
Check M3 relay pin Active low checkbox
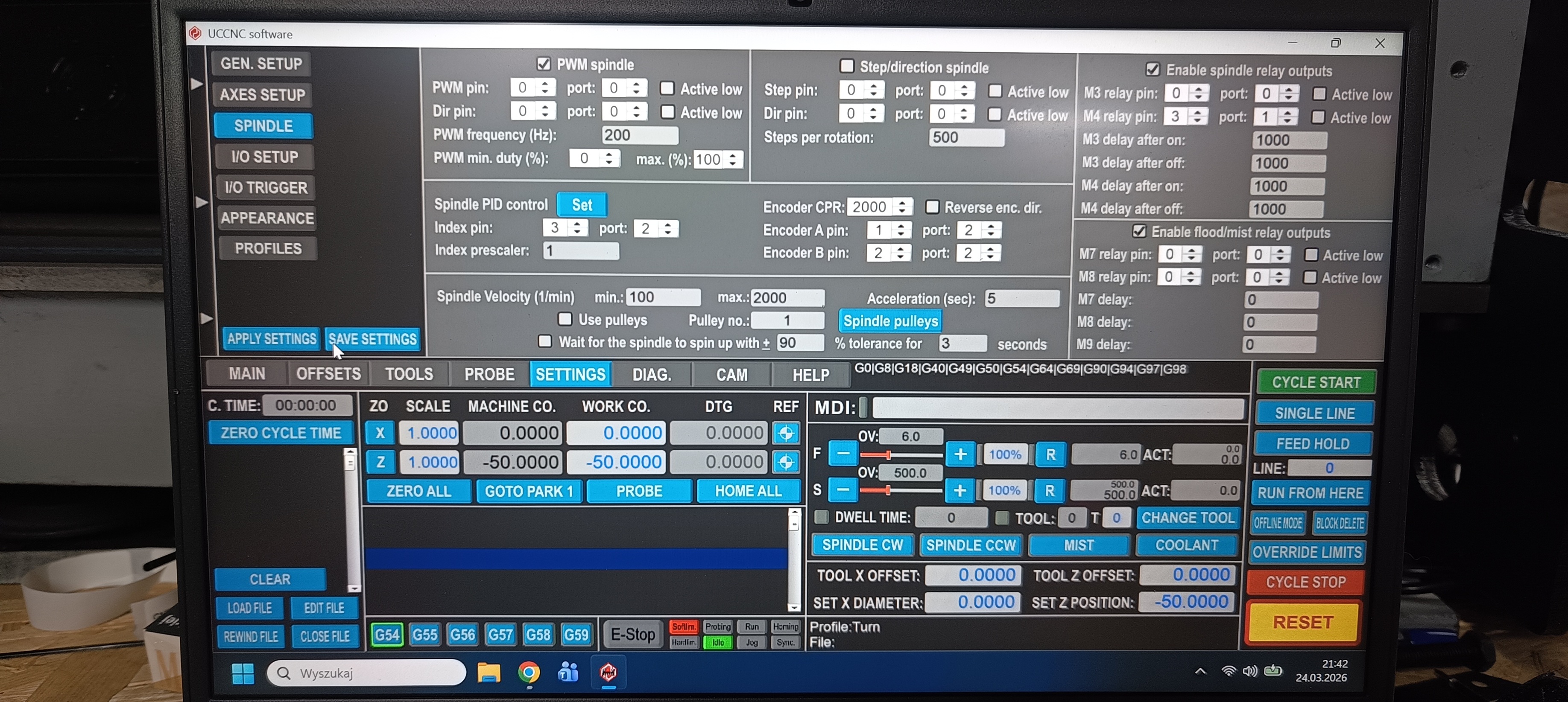tap(1319, 94)
